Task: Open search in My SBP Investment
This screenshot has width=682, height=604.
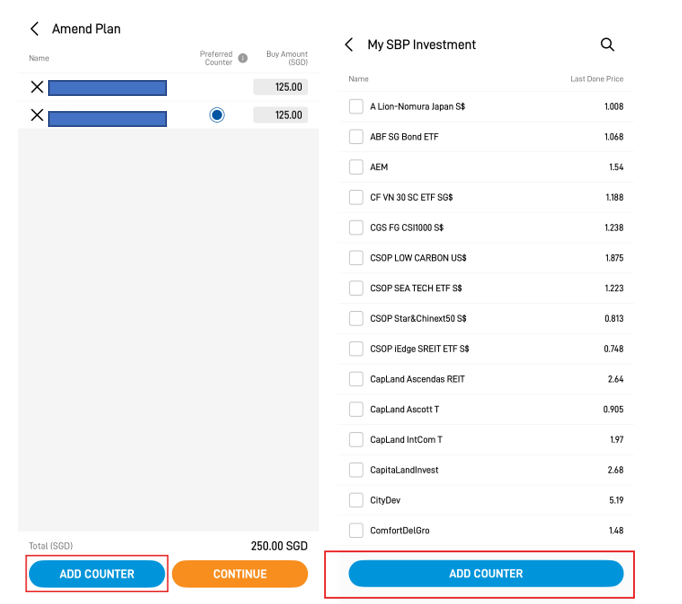Action: click(607, 44)
